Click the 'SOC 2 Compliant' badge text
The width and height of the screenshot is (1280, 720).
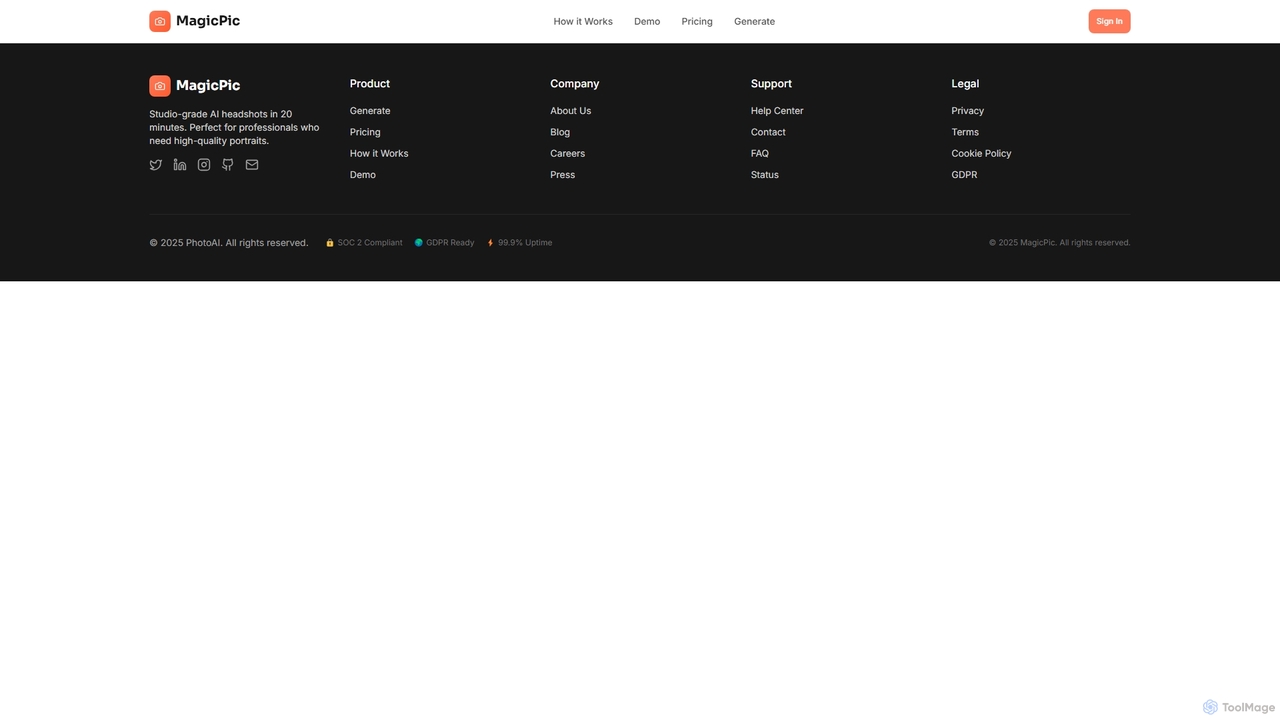pos(370,243)
